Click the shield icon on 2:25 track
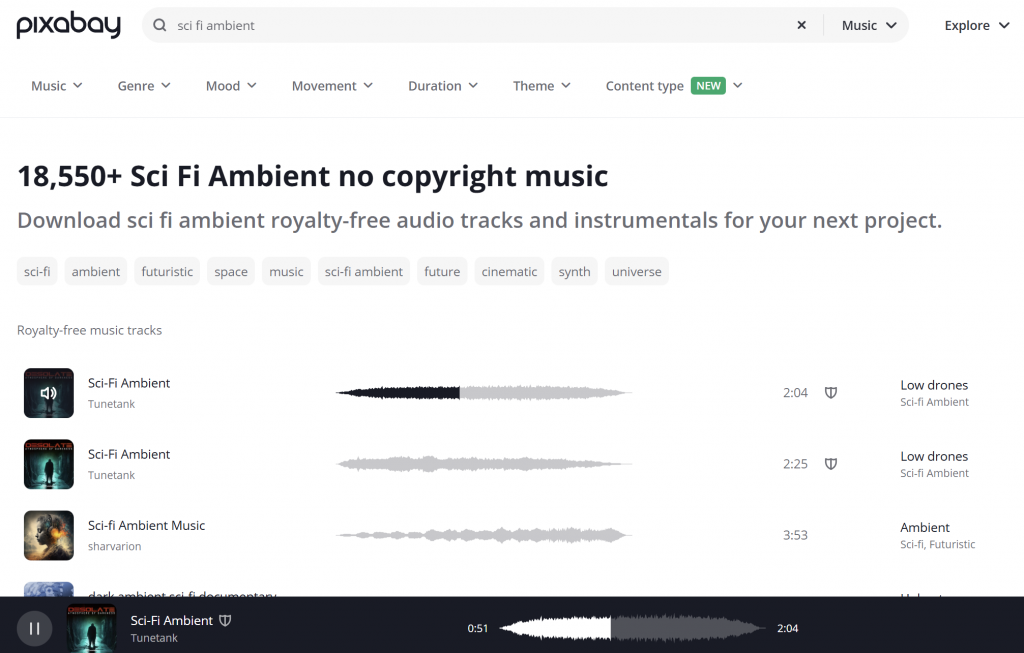Screen dimensions: 1024x653 [x=830, y=464]
